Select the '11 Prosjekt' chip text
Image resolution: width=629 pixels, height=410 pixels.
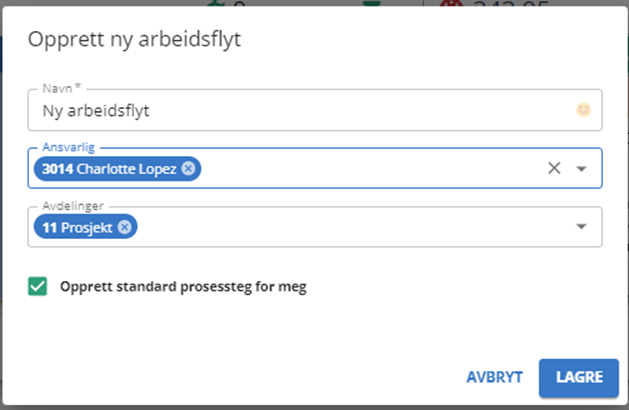[x=77, y=227]
